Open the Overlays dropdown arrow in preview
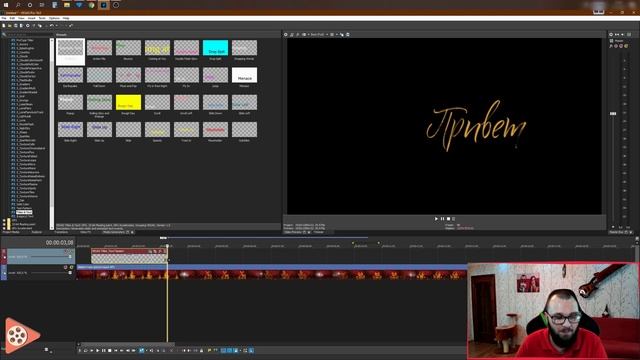The width and height of the screenshot is (640, 360). click(337, 35)
